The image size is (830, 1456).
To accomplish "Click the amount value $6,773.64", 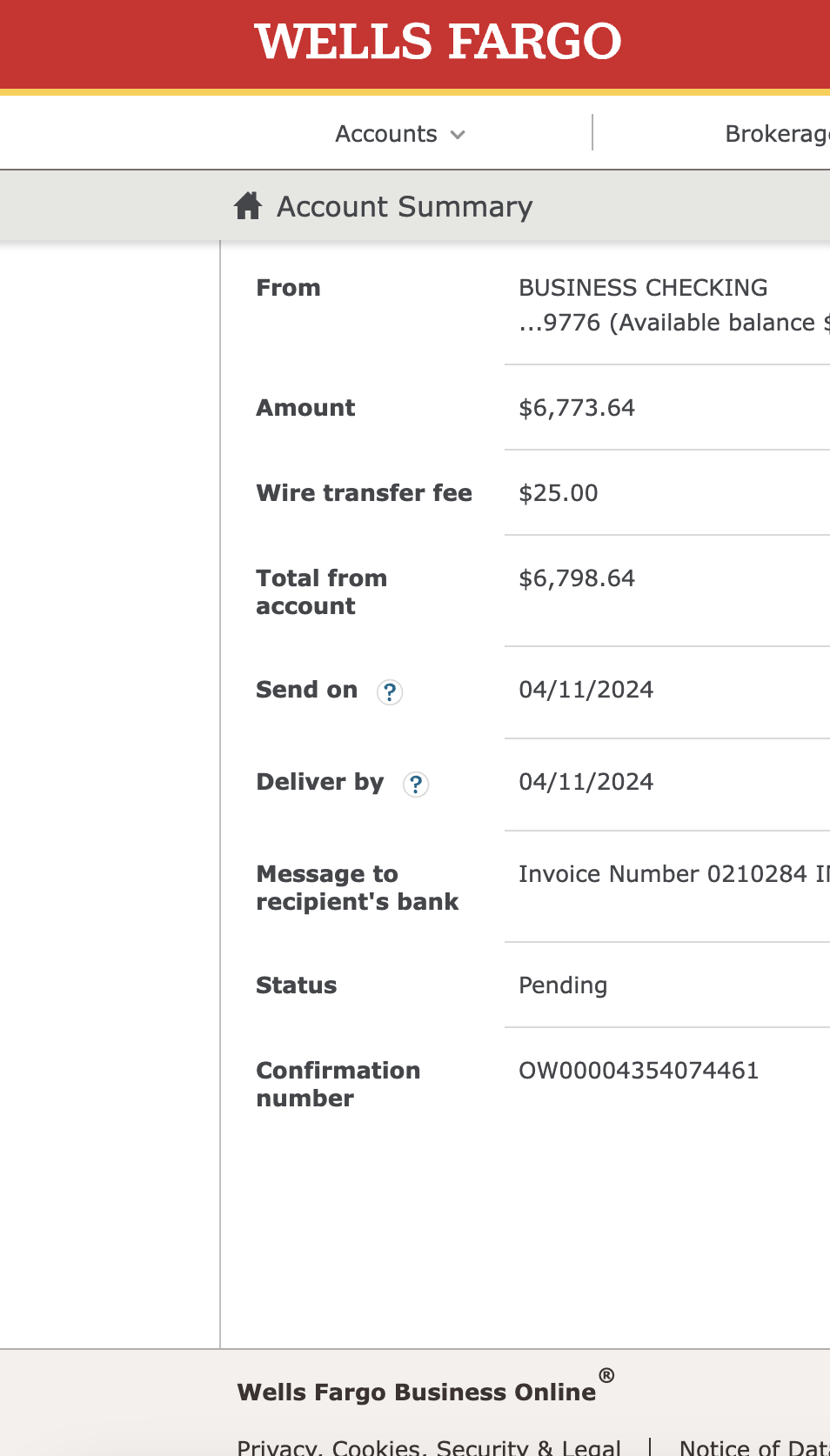I will click(x=577, y=408).
